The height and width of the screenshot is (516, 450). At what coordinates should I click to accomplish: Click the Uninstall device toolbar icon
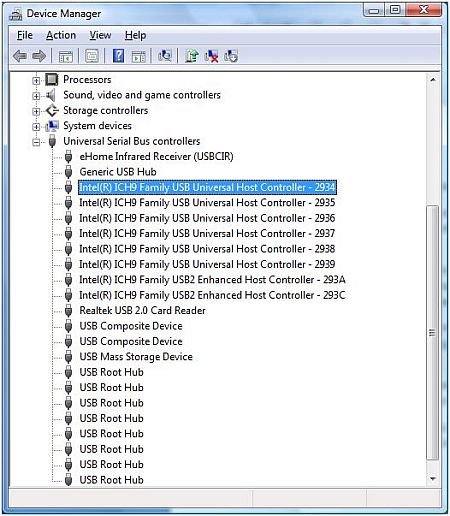click(x=231, y=56)
